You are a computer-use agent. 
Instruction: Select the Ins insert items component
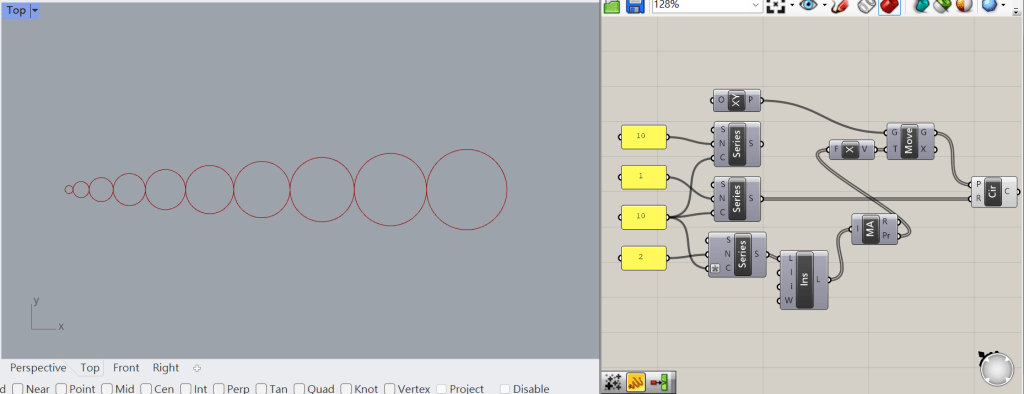point(805,280)
